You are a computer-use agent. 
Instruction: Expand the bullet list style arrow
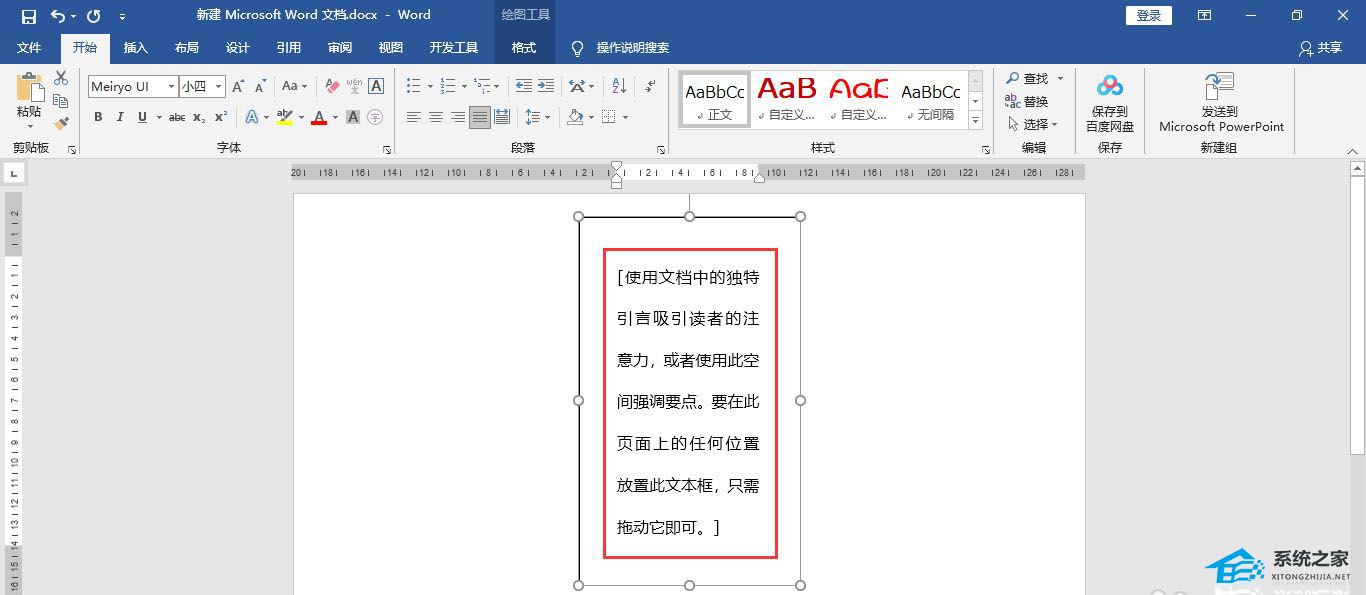[429, 87]
